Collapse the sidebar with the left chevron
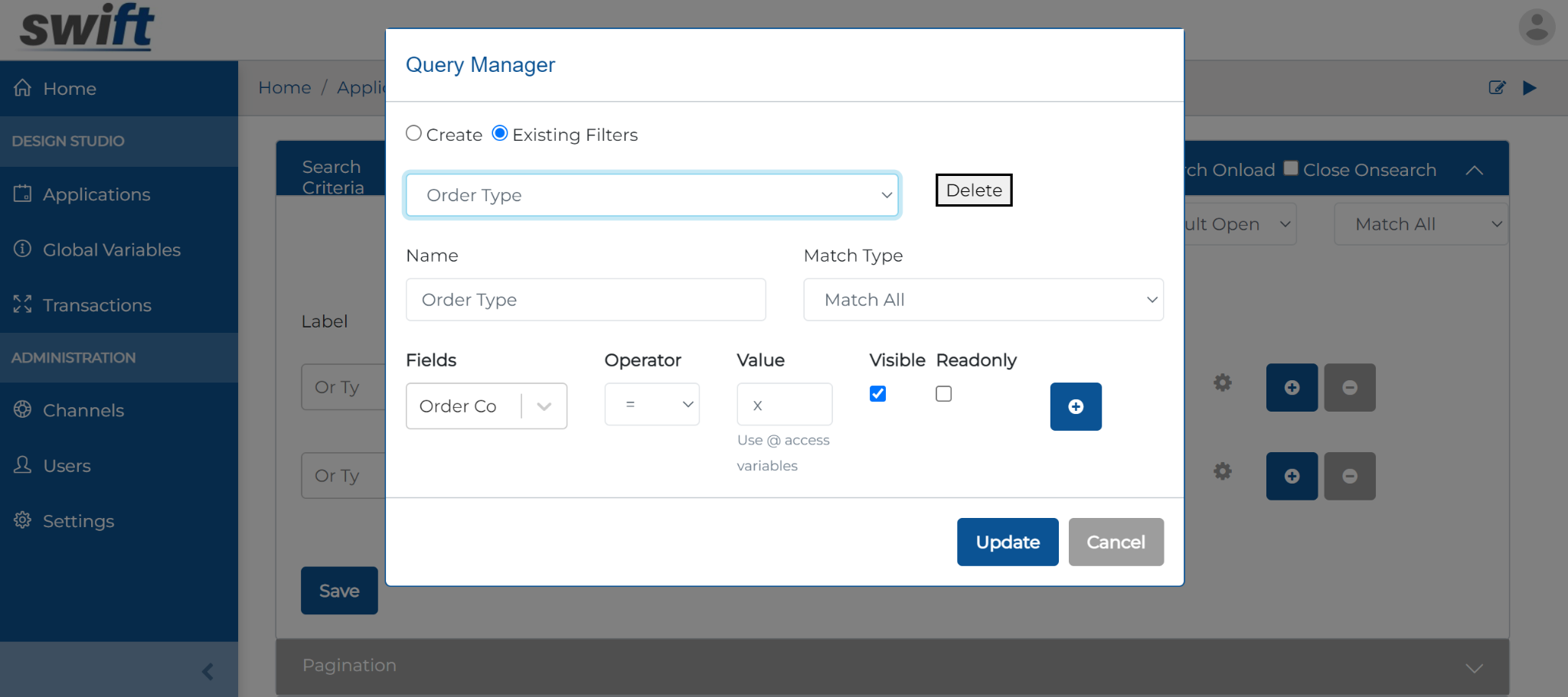The width and height of the screenshot is (1568, 697). click(207, 671)
